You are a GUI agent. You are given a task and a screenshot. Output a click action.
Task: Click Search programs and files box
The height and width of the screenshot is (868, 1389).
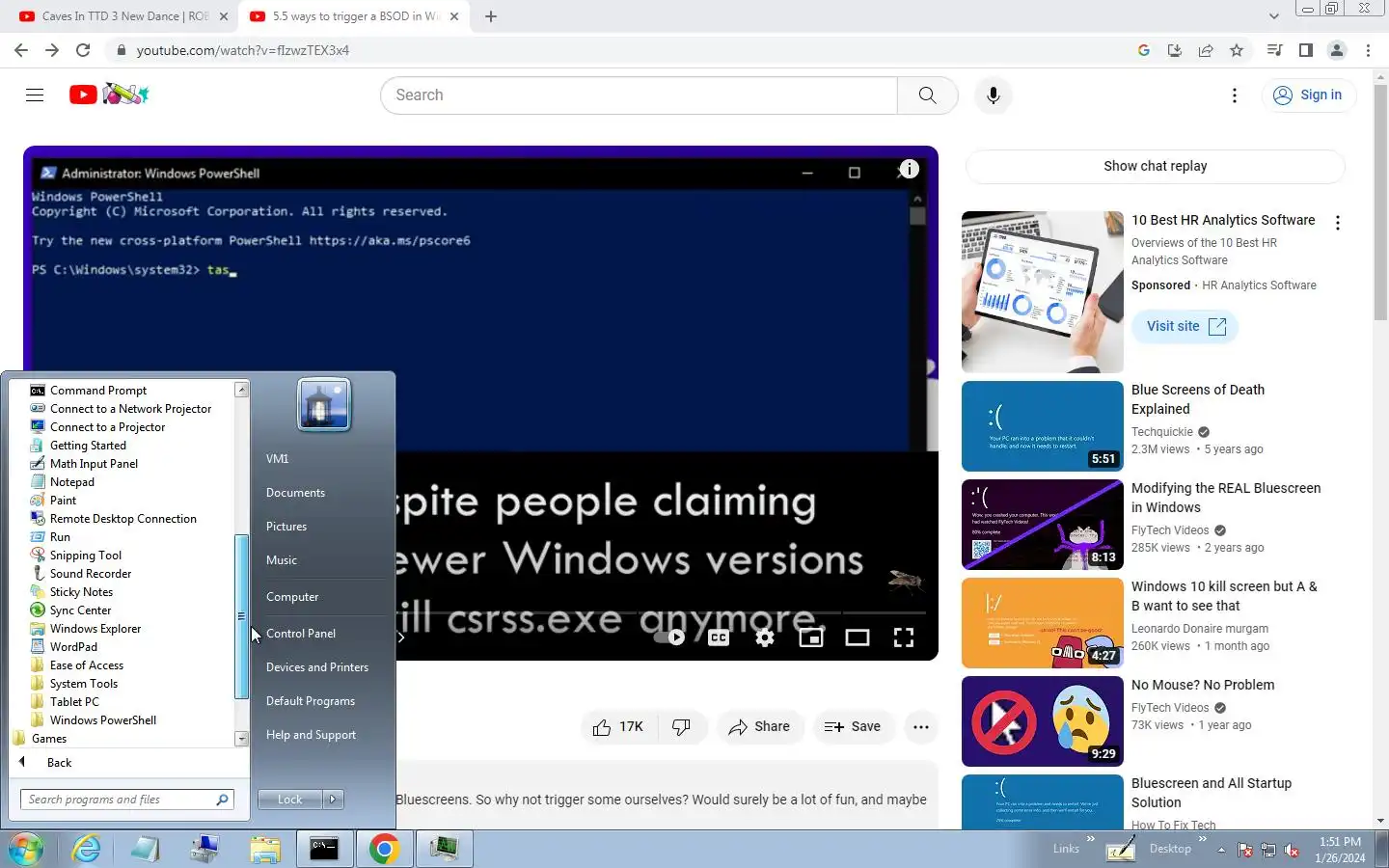point(126,800)
